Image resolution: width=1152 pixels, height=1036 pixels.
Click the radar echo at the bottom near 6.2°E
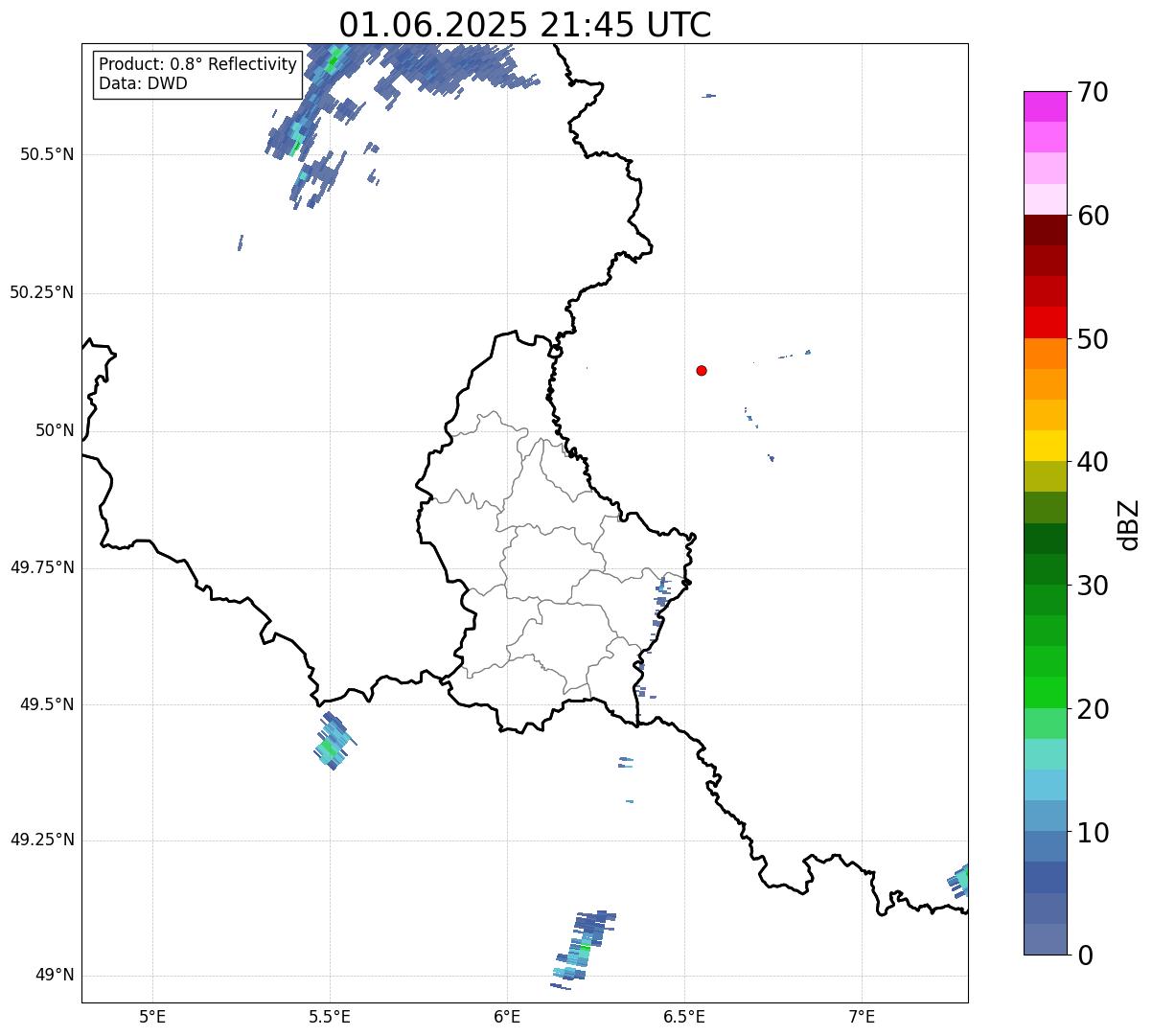(583, 950)
